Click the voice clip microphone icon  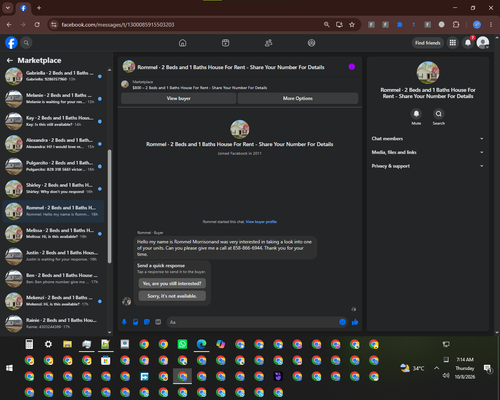tap(124, 322)
